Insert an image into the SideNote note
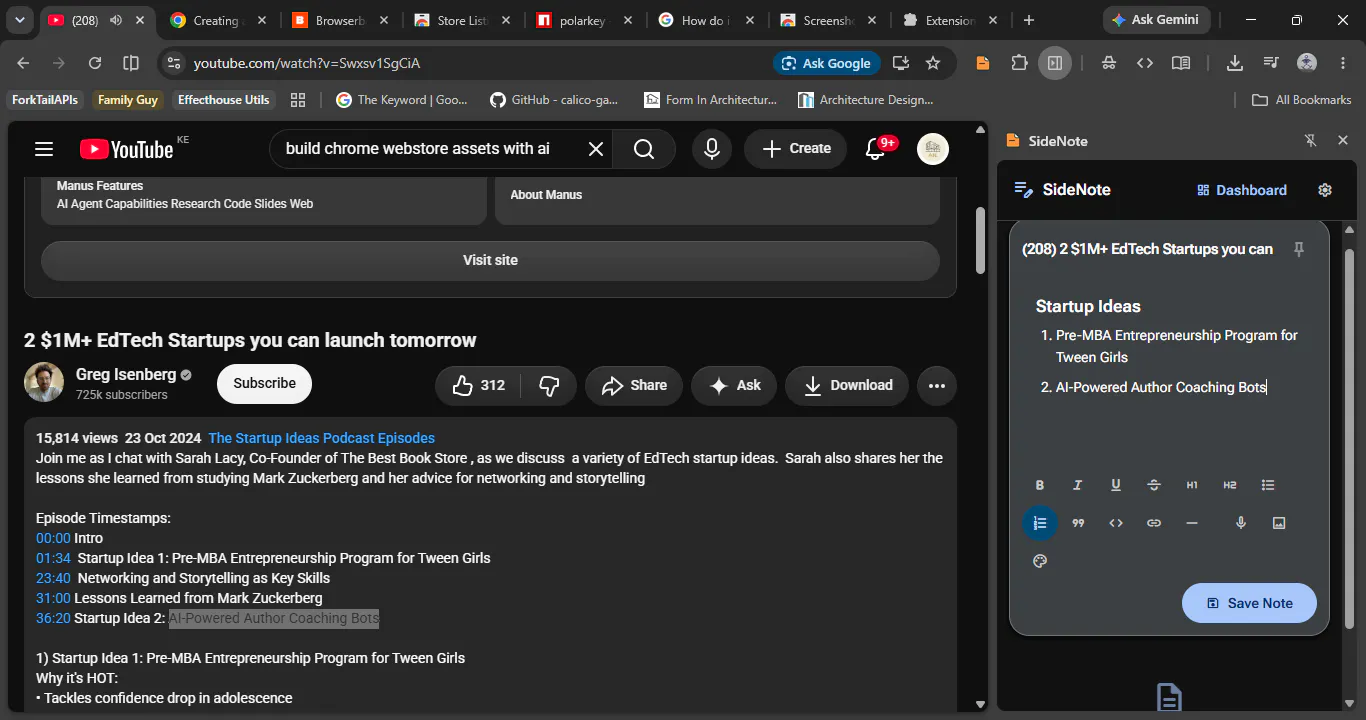This screenshot has height=720, width=1366. (1279, 523)
